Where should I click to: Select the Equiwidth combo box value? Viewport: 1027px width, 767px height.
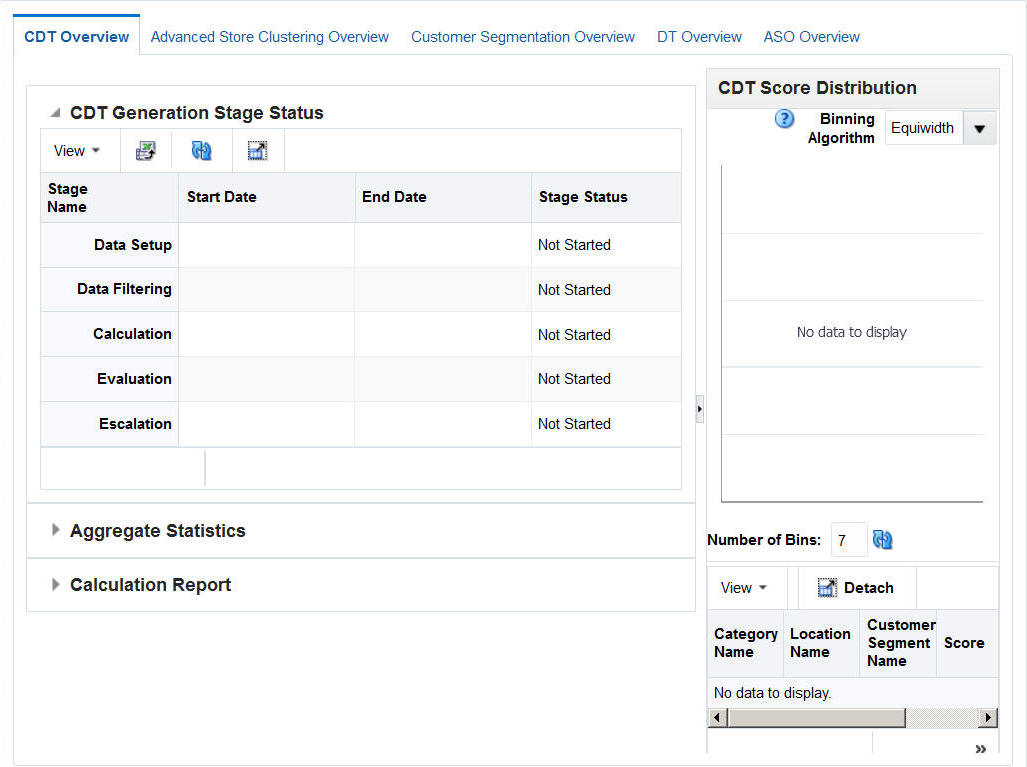point(924,128)
